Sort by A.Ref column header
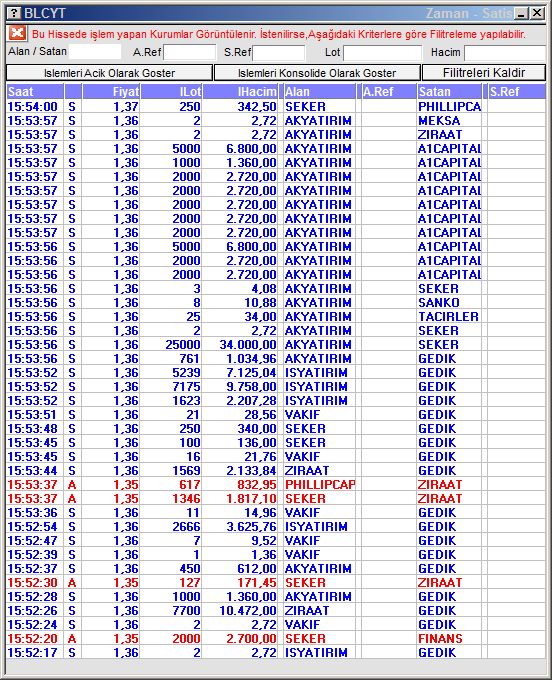 [389, 92]
